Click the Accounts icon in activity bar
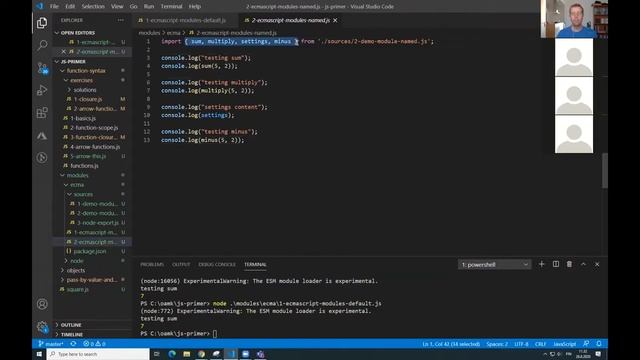This screenshot has height=360, width=640. (x=42, y=304)
